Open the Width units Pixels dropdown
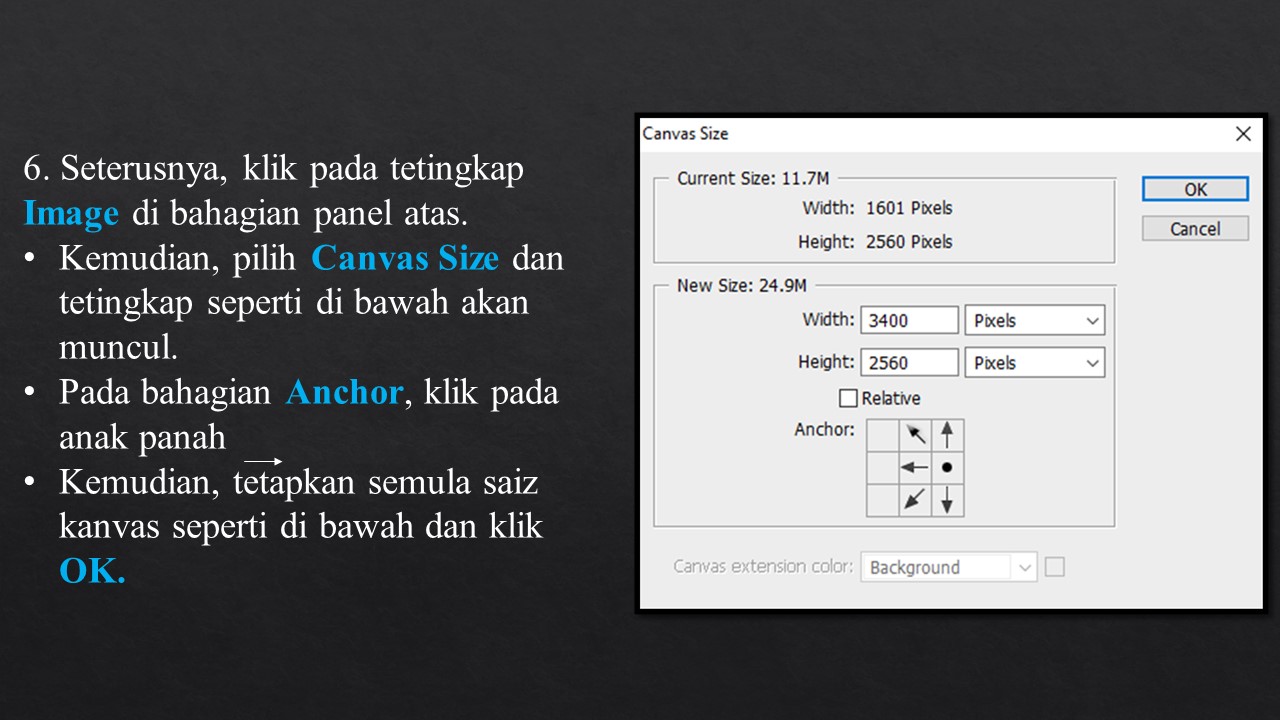Image resolution: width=1280 pixels, height=720 pixels. point(1034,319)
